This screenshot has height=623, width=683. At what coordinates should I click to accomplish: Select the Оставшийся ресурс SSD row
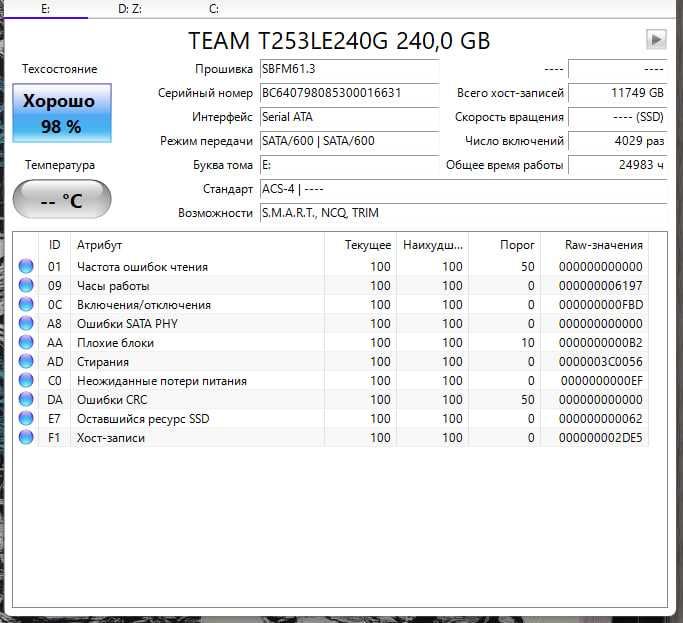[x=331, y=418]
